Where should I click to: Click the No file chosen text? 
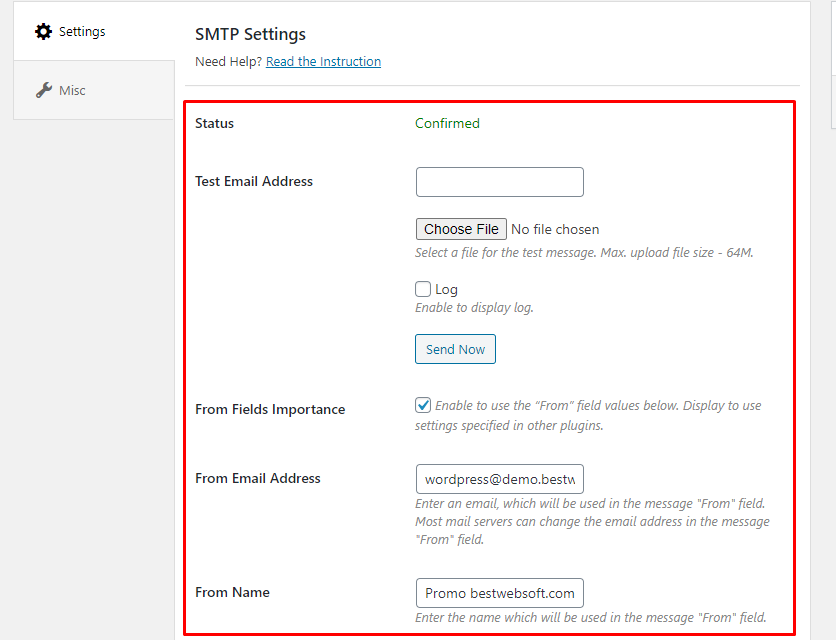tap(555, 229)
